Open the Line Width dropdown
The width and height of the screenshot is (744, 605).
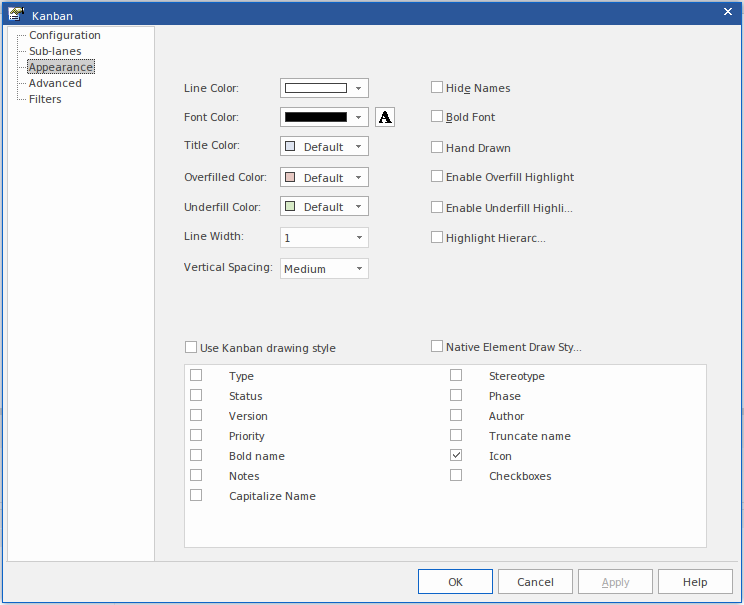coord(358,238)
